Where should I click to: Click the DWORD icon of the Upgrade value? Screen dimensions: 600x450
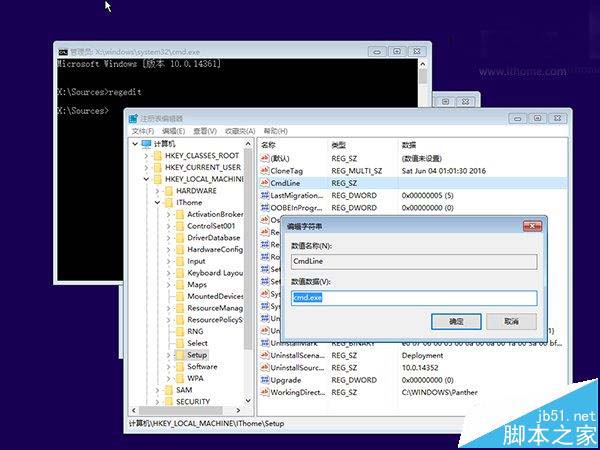click(265, 380)
